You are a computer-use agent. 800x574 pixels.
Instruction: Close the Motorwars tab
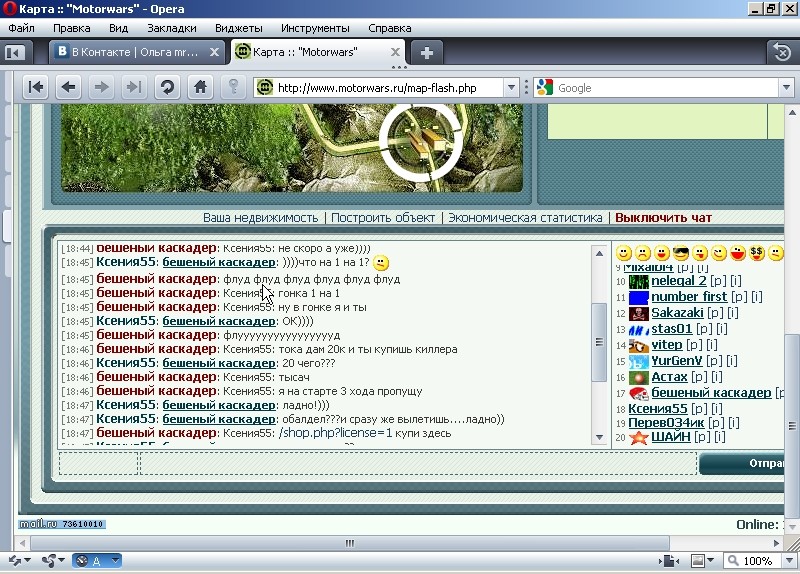pos(395,52)
